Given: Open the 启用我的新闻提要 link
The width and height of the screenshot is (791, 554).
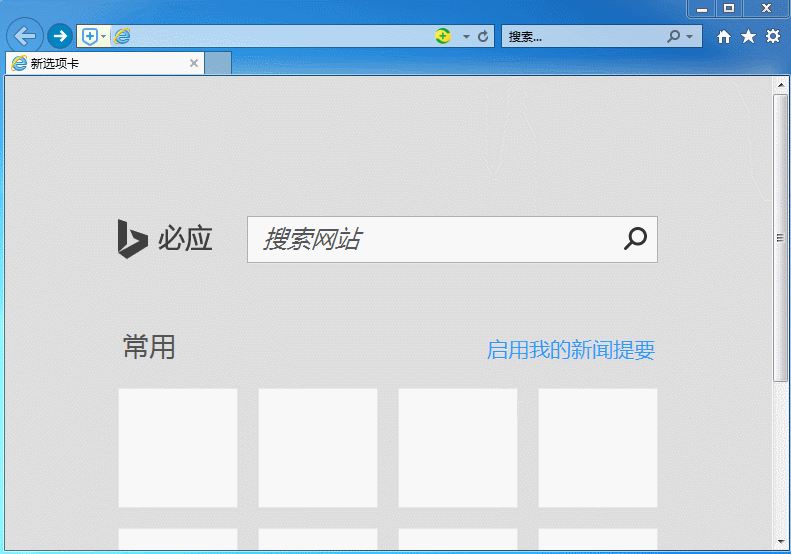Looking at the screenshot, I should [571, 350].
